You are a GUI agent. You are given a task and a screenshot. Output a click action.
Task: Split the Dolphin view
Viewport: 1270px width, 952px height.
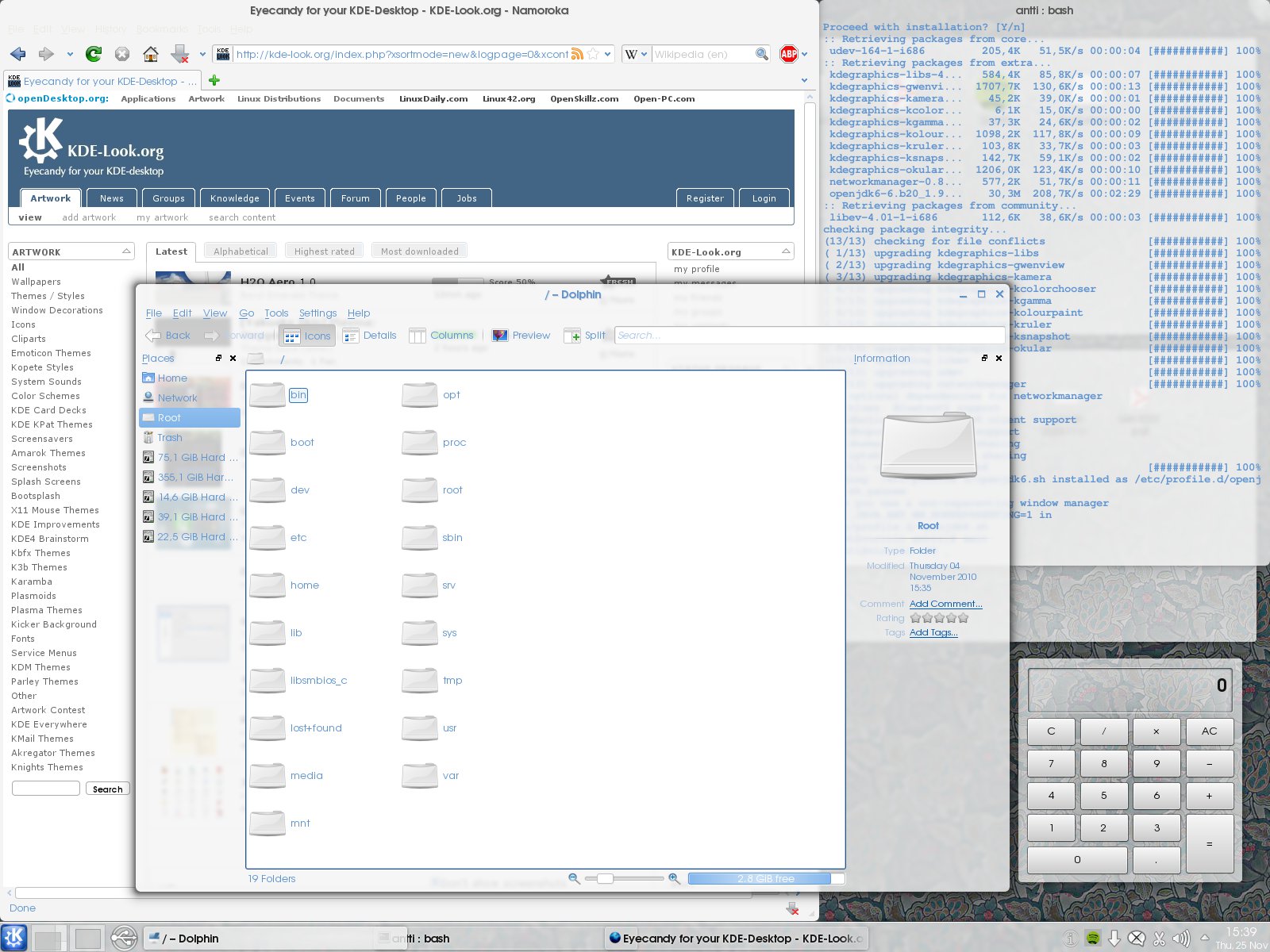point(584,336)
